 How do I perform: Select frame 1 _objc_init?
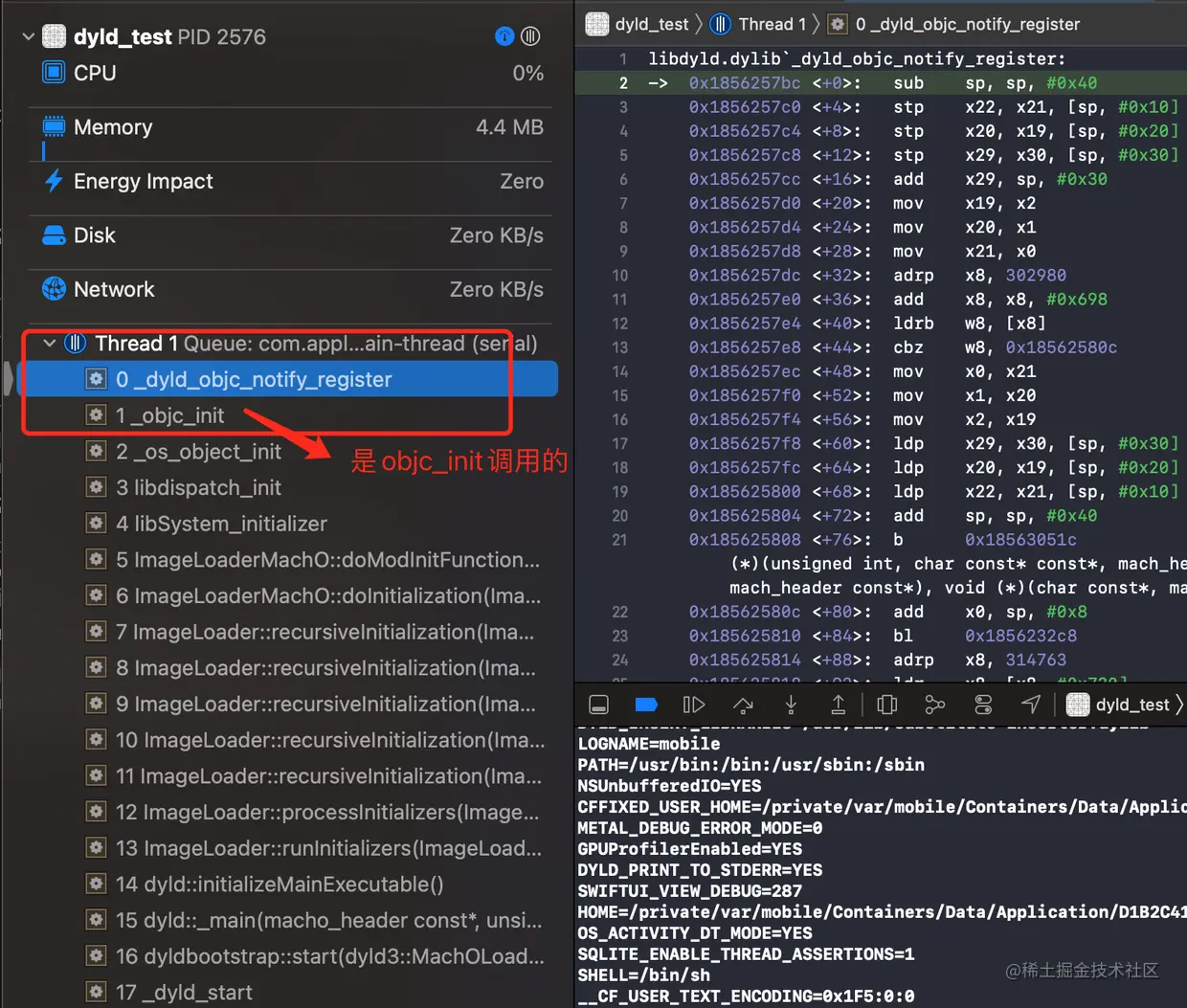tap(287, 415)
